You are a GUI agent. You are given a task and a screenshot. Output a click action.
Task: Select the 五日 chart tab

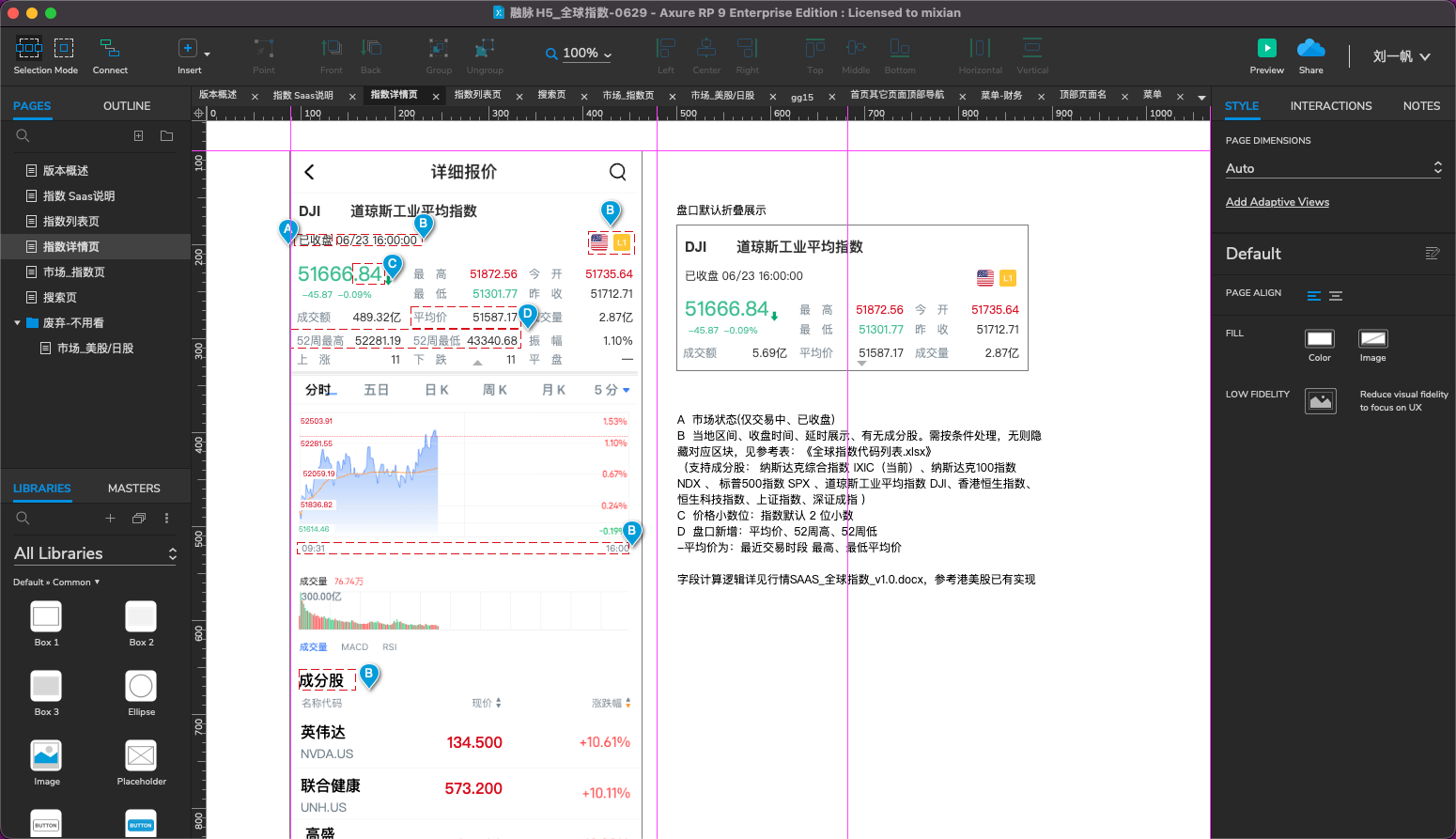pyautogui.click(x=377, y=390)
